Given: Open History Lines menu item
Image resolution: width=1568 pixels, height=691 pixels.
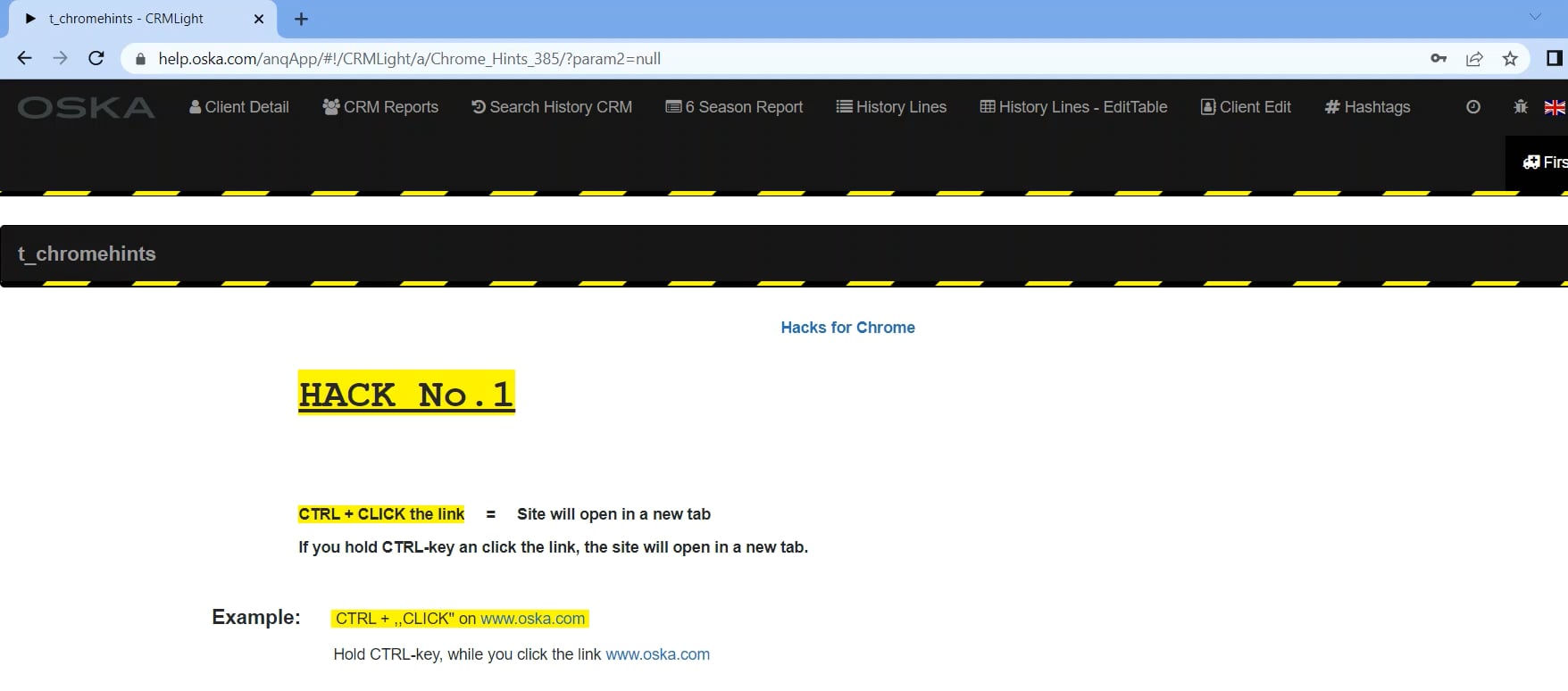Looking at the screenshot, I should click(x=891, y=107).
